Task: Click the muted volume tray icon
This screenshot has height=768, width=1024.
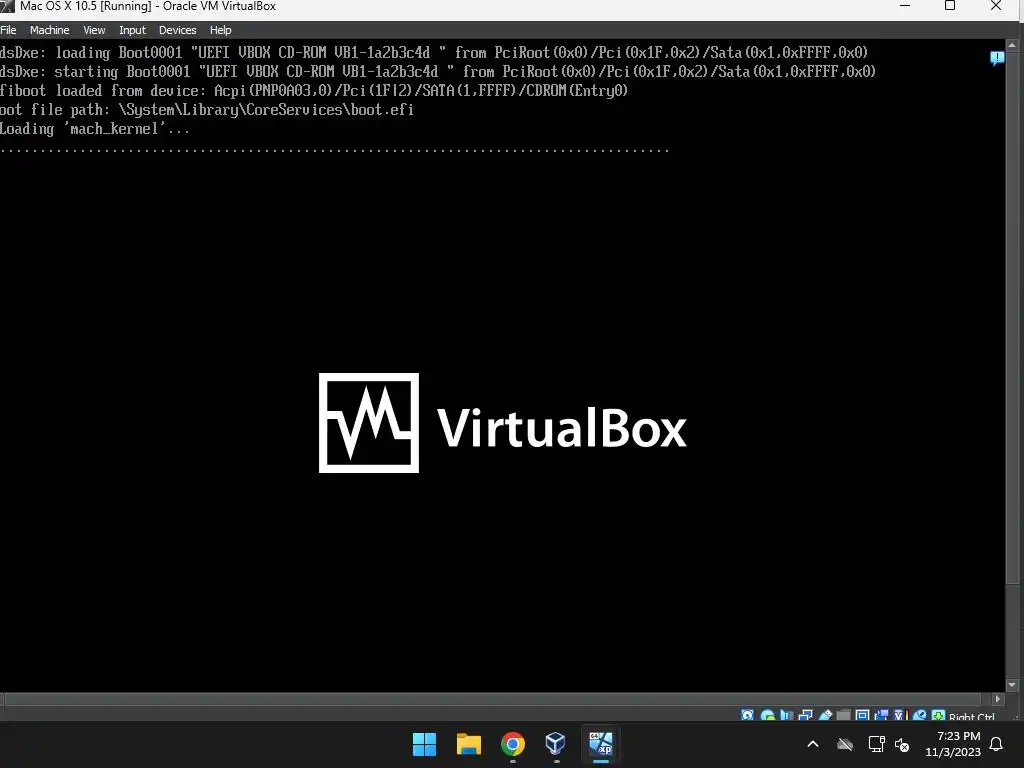Action: tap(903, 744)
